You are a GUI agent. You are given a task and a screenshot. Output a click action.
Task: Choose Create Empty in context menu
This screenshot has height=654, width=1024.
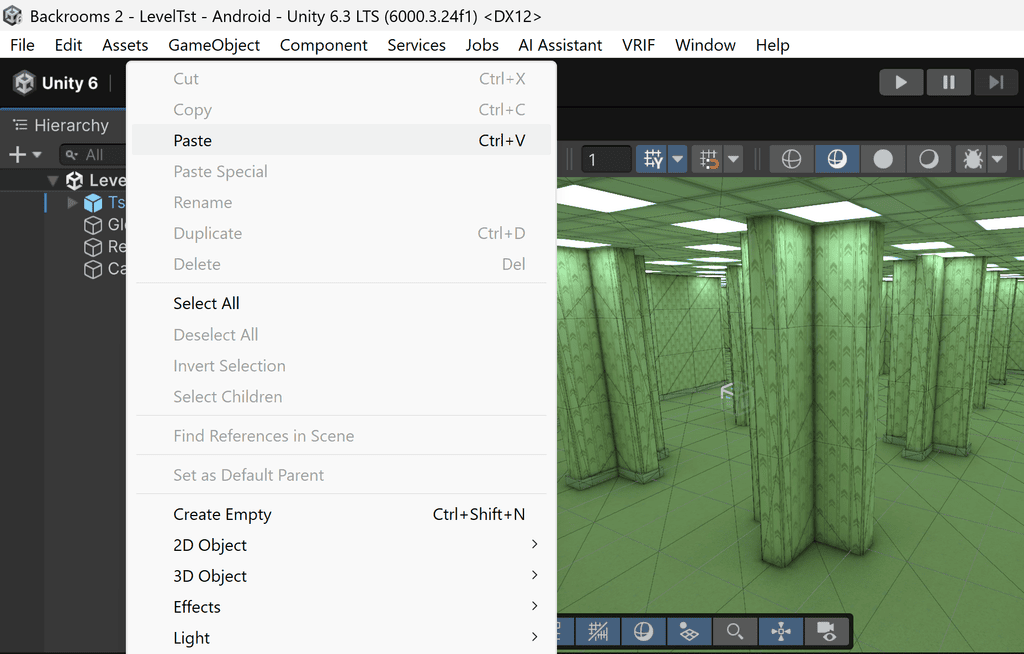(x=341, y=514)
